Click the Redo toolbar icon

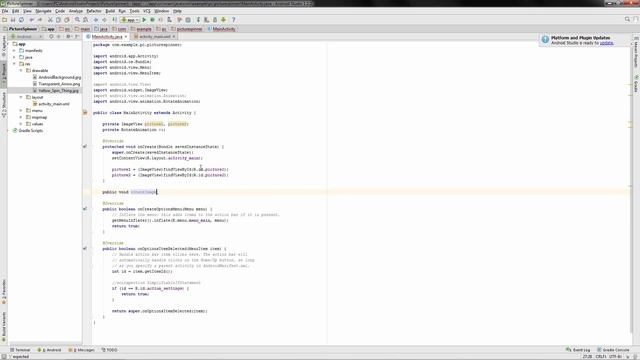[x=40, y=20]
